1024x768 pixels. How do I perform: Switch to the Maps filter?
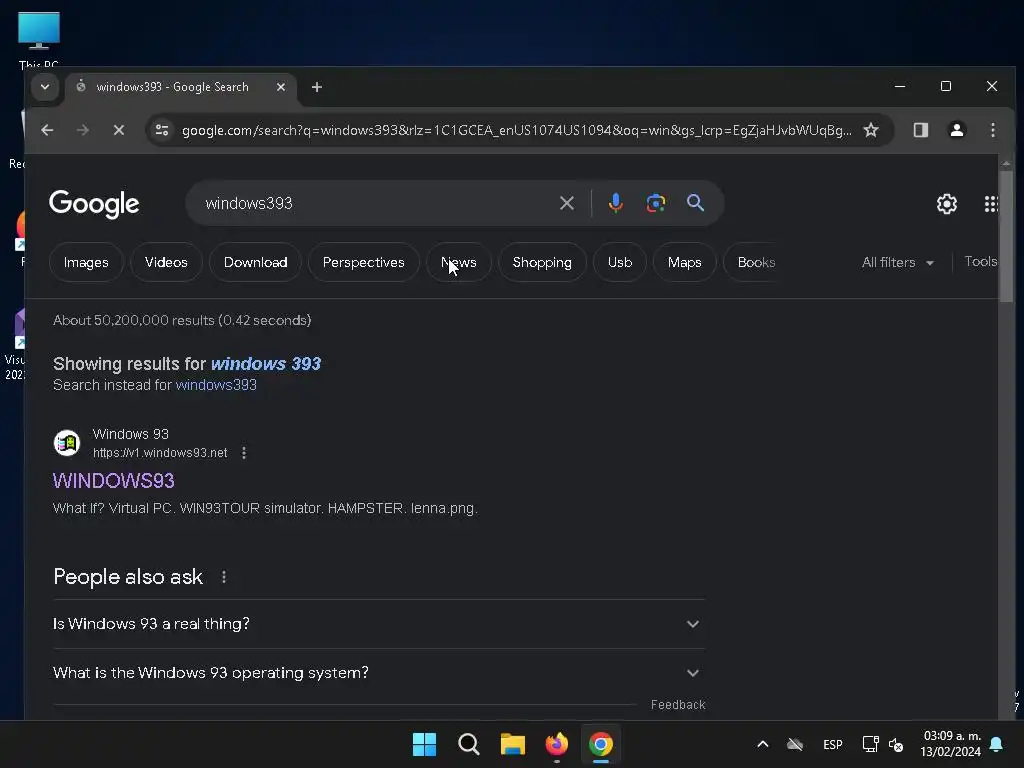(x=684, y=263)
